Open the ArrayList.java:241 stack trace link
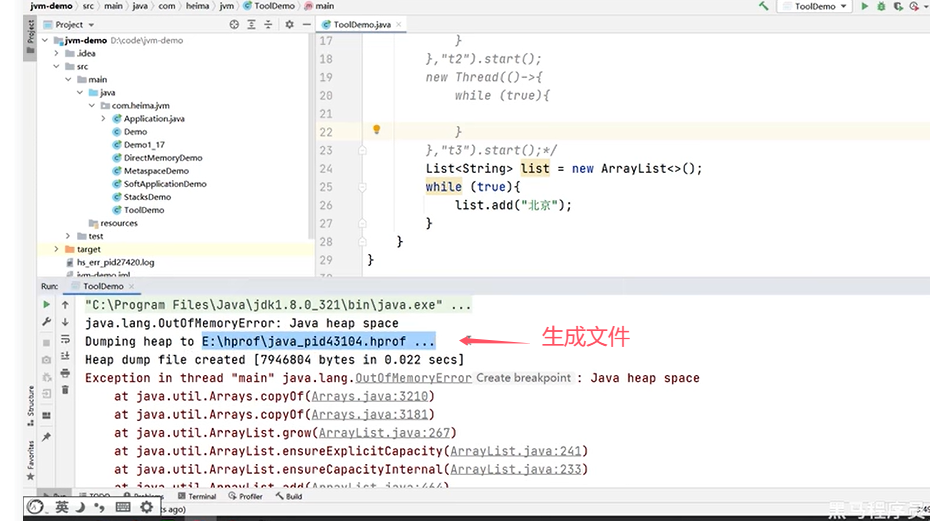930x521 pixels. tap(515, 452)
